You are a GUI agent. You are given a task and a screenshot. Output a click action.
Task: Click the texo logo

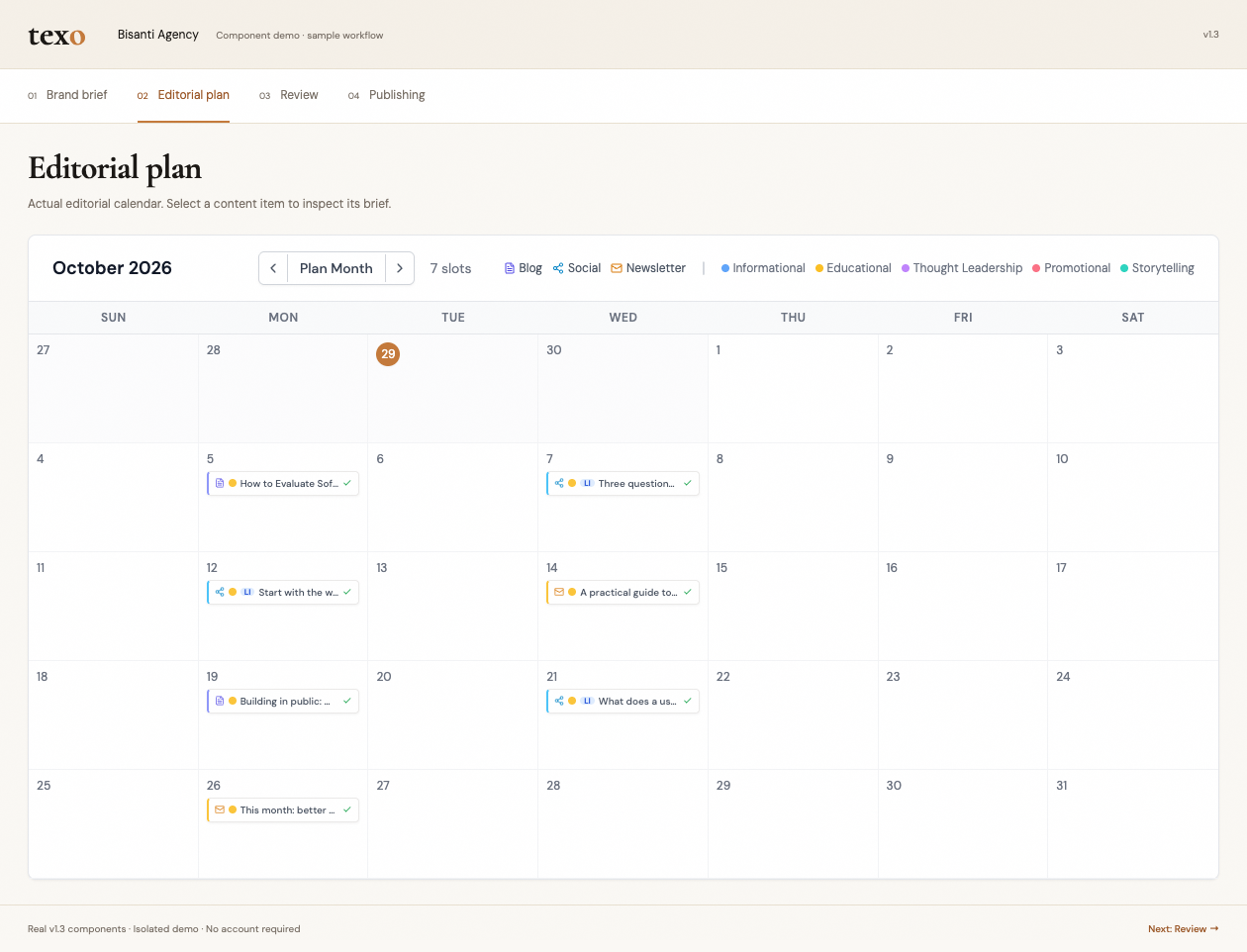tap(56, 35)
